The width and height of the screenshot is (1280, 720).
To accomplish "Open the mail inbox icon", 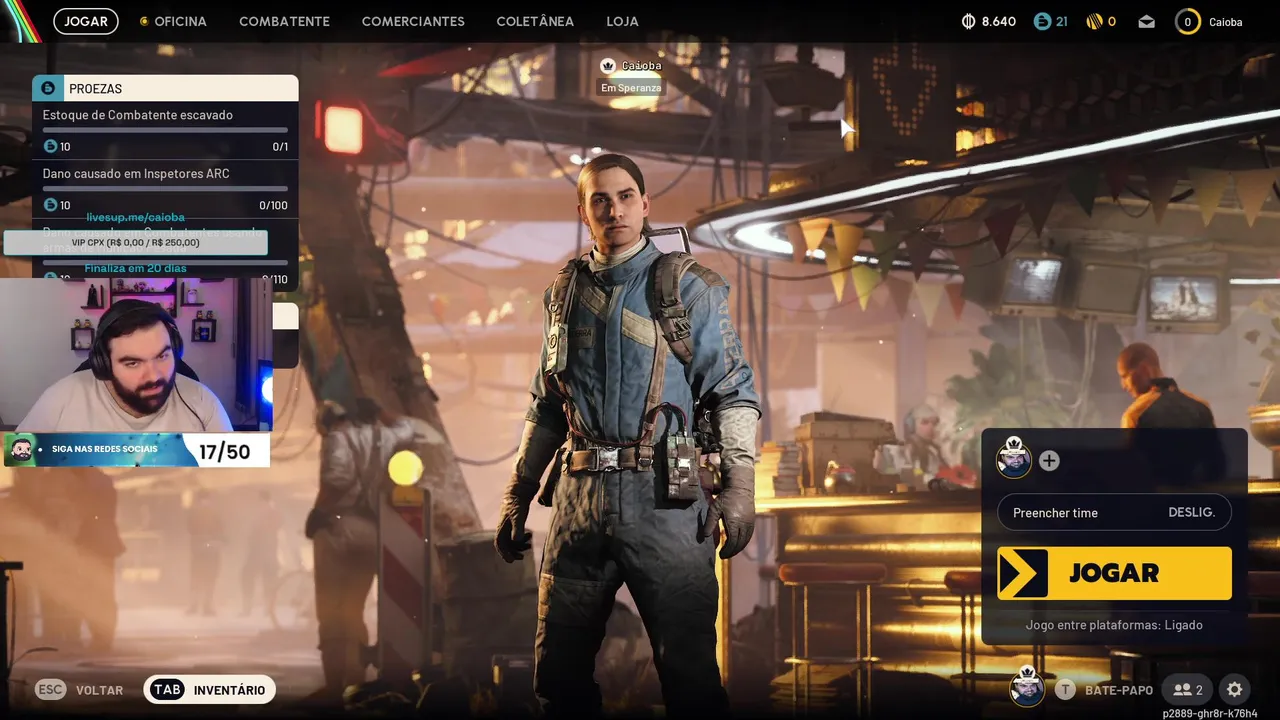I will (x=1146, y=22).
